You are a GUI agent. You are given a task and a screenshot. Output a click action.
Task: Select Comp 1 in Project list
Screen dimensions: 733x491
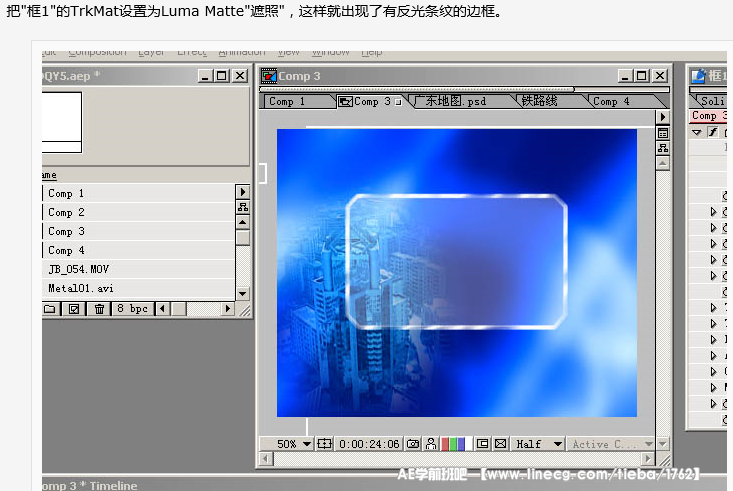tap(138, 193)
